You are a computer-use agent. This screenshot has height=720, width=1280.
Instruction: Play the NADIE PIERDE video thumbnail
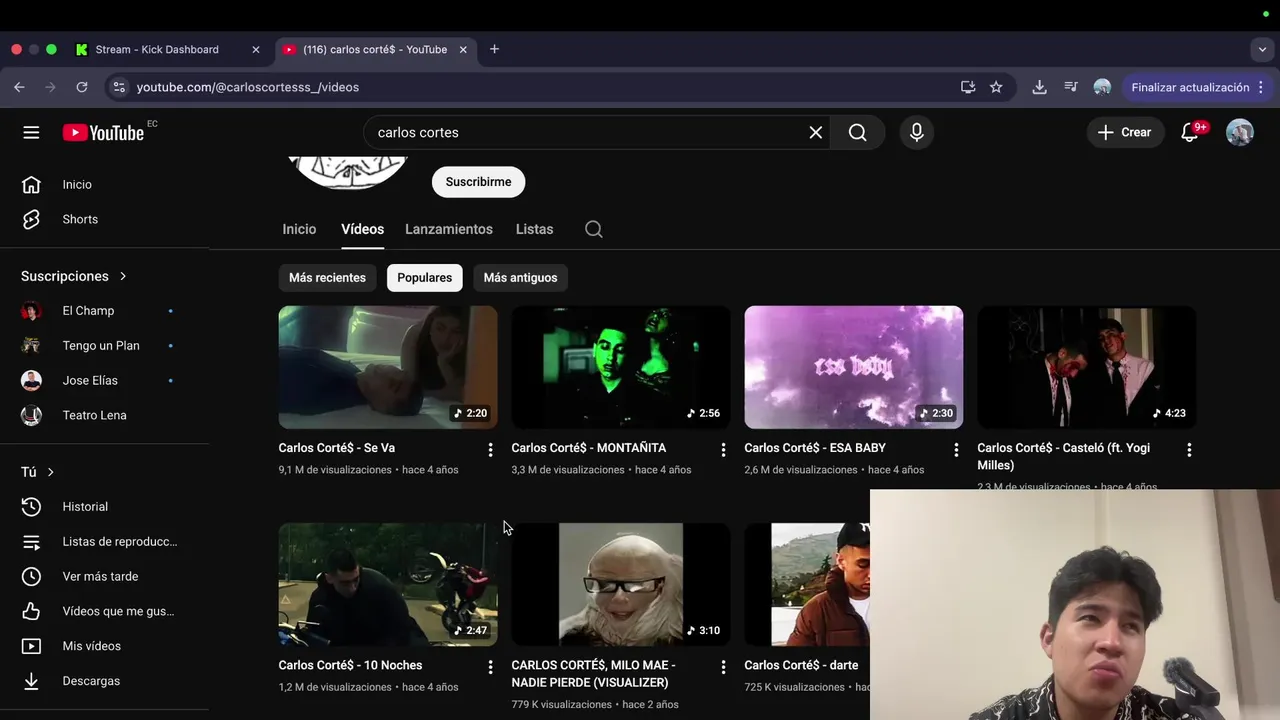[621, 584]
